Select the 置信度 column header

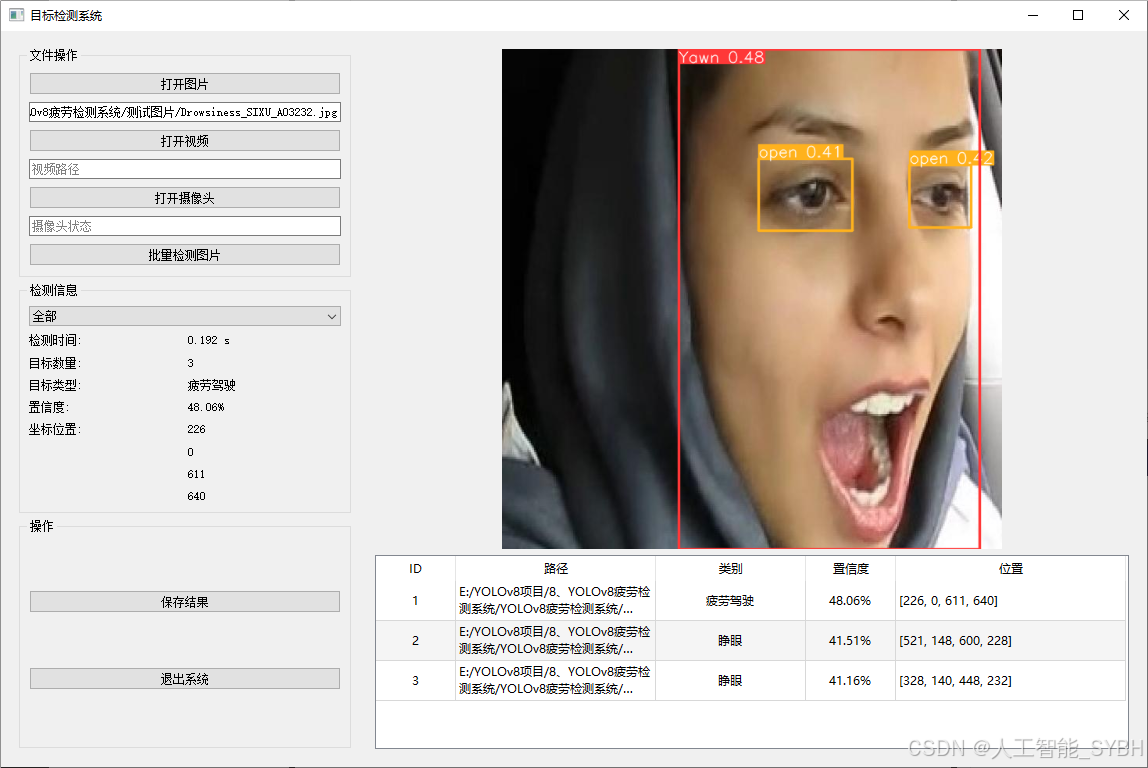850,569
